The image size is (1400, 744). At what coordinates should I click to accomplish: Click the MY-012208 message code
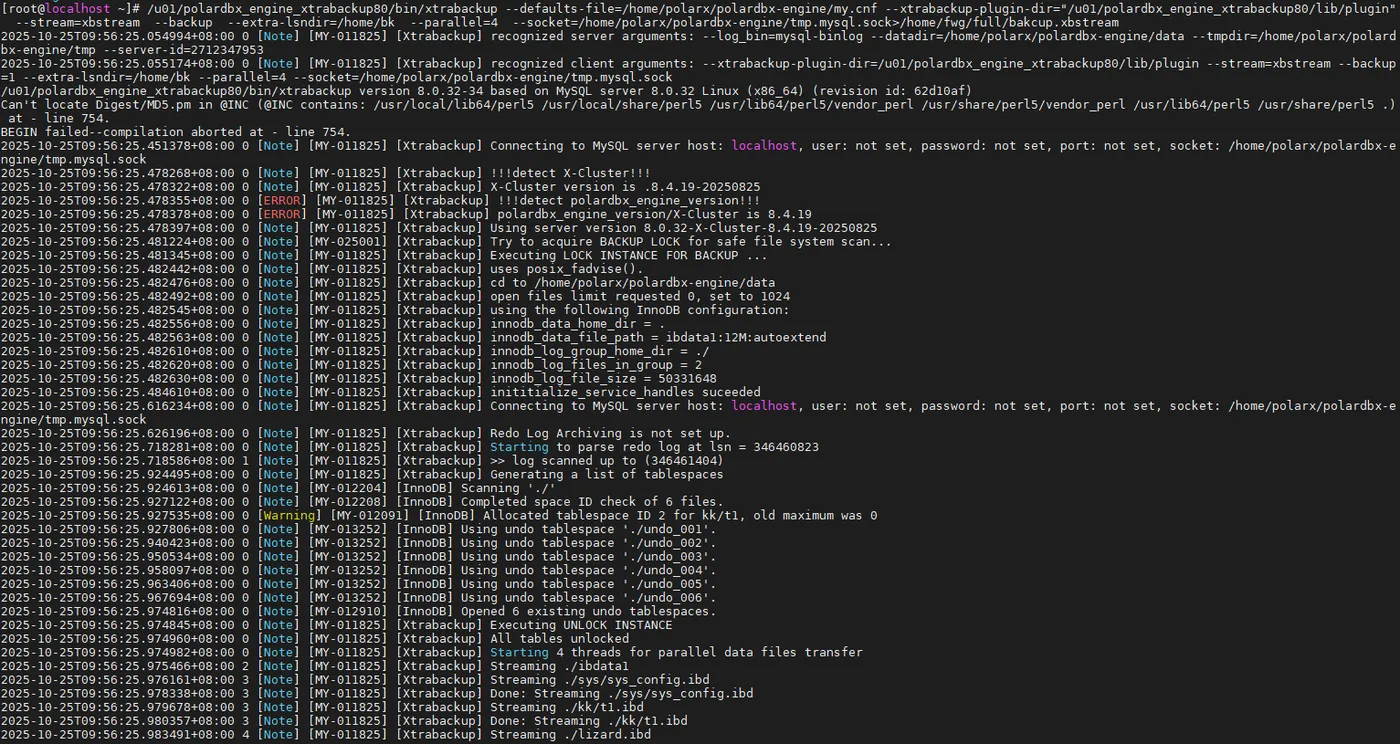pyautogui.click(x=347, y=501)
